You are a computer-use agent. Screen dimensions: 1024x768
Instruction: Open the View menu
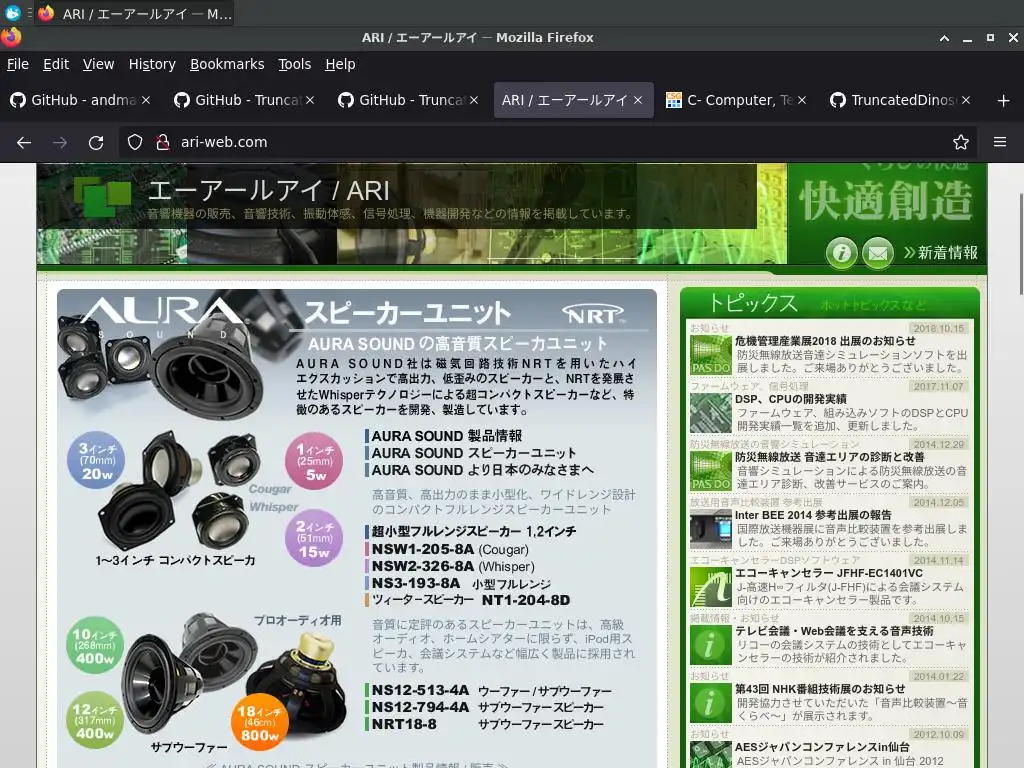(x=98, y=64)
